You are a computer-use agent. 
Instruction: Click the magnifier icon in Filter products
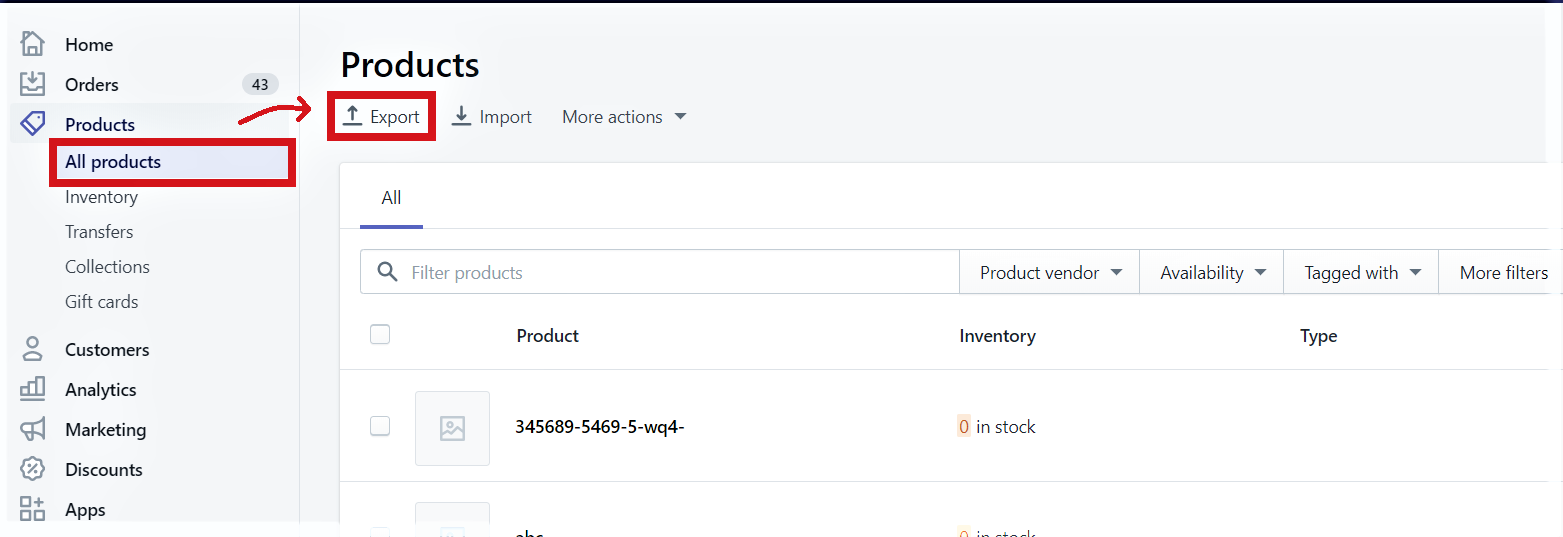point(387,272)
